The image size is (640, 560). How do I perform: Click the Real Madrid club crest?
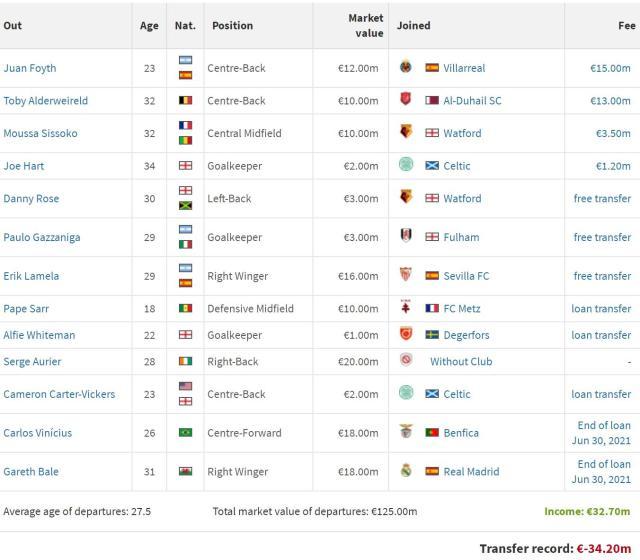tap(406, 472)
